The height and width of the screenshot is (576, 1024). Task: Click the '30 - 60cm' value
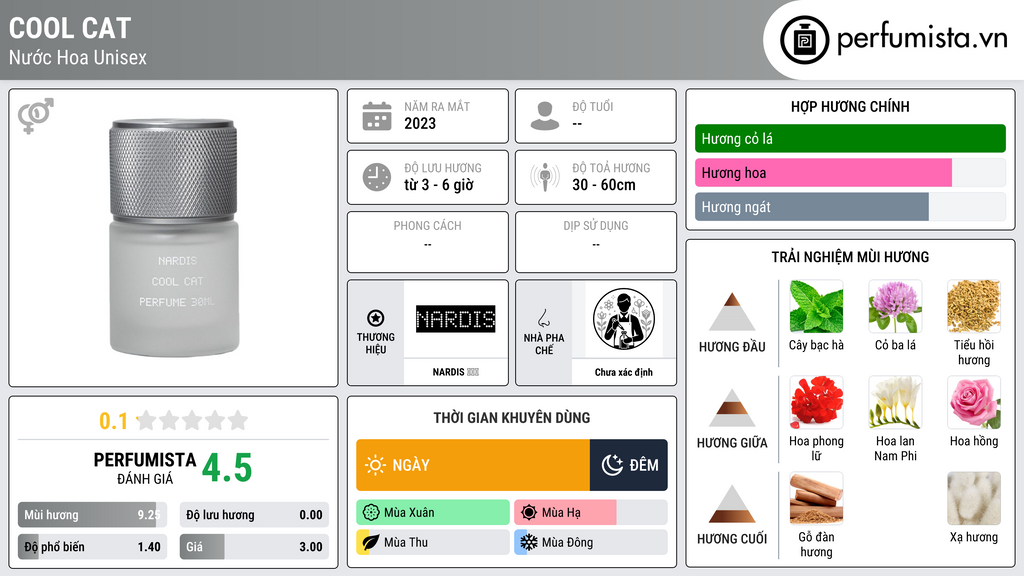click(604, 185)
